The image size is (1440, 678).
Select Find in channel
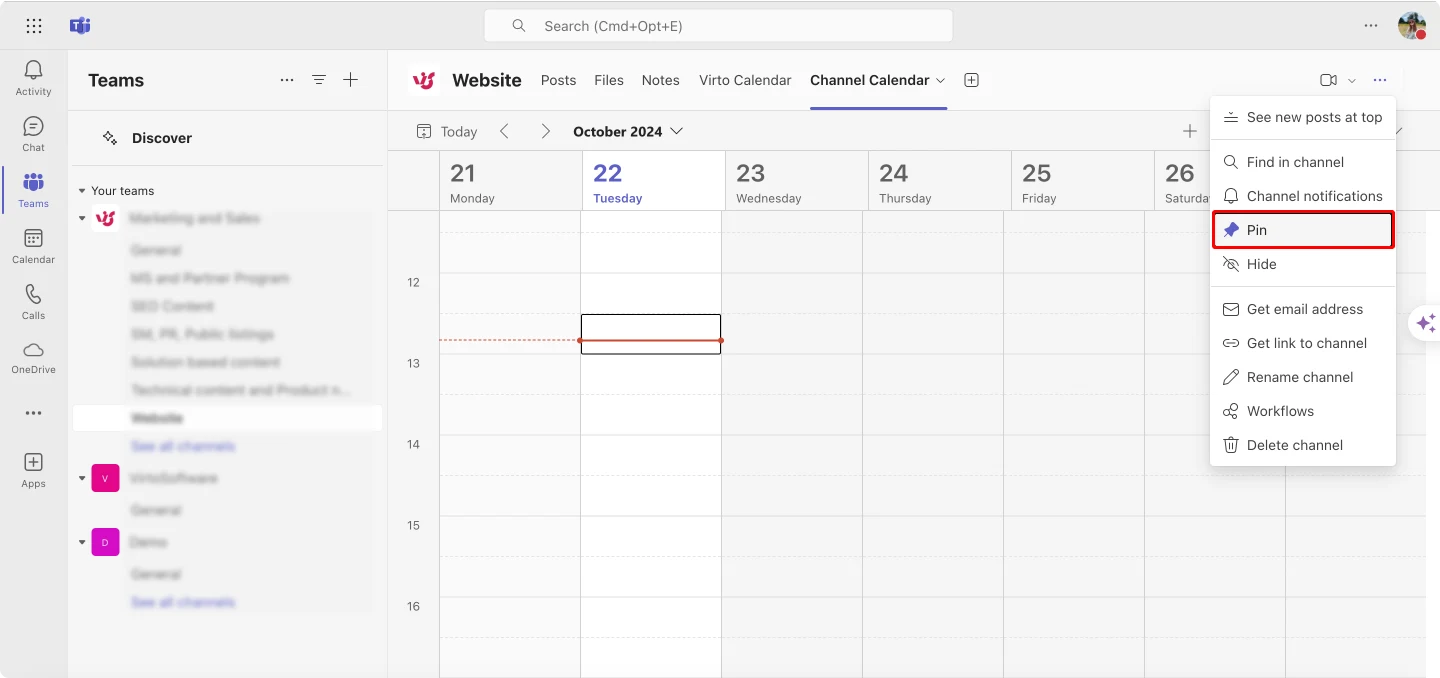coord(1303,162)
